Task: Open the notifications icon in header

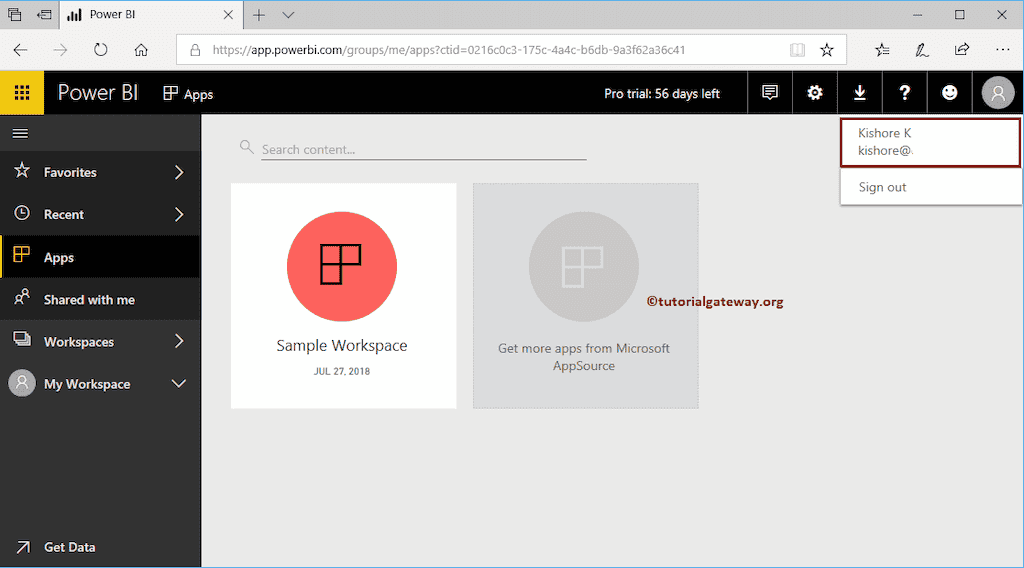Action: [x=770, y=93]
